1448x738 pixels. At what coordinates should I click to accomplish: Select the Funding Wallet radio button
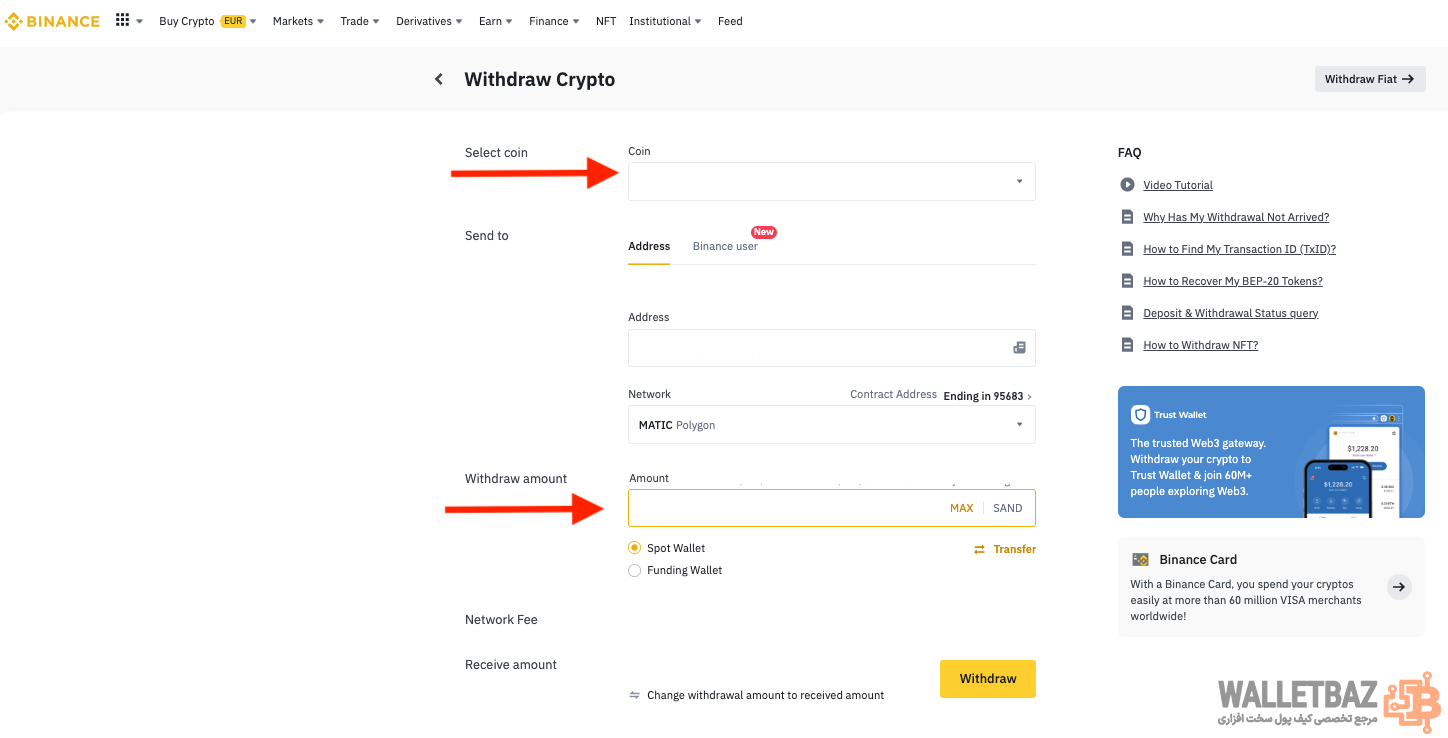point(634,570)
